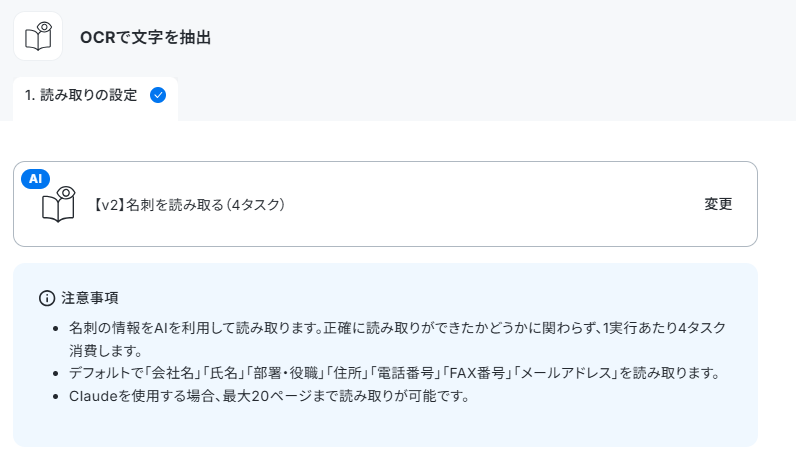
Task: Click the OCRで文字を抽出 title text
Action: (x=146, y=37)
